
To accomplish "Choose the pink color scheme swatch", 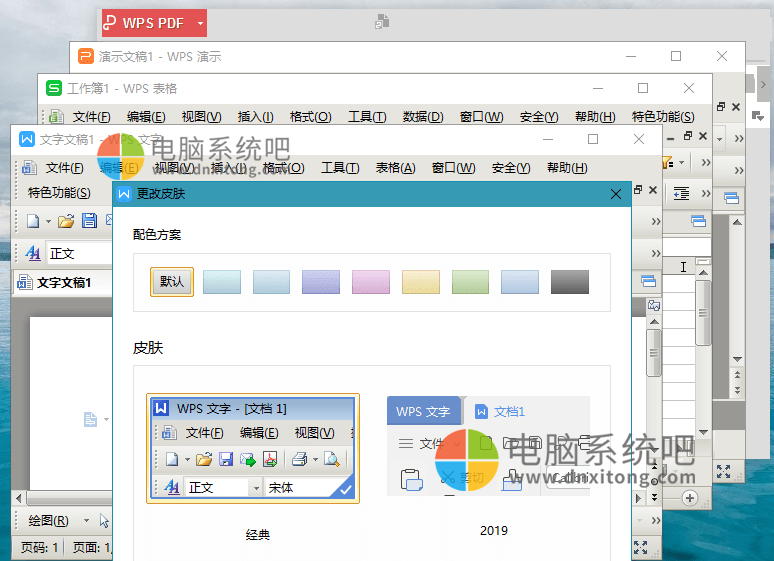I will pos(371,281).
